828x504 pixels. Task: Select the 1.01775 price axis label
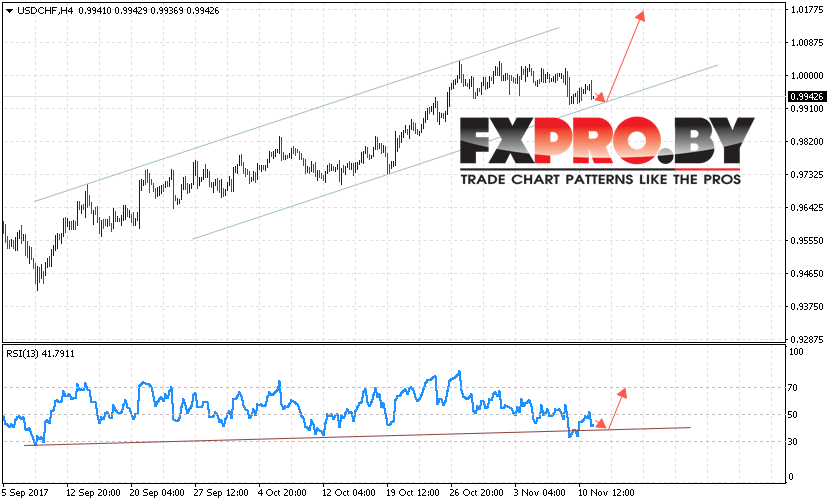coord(807,10)
